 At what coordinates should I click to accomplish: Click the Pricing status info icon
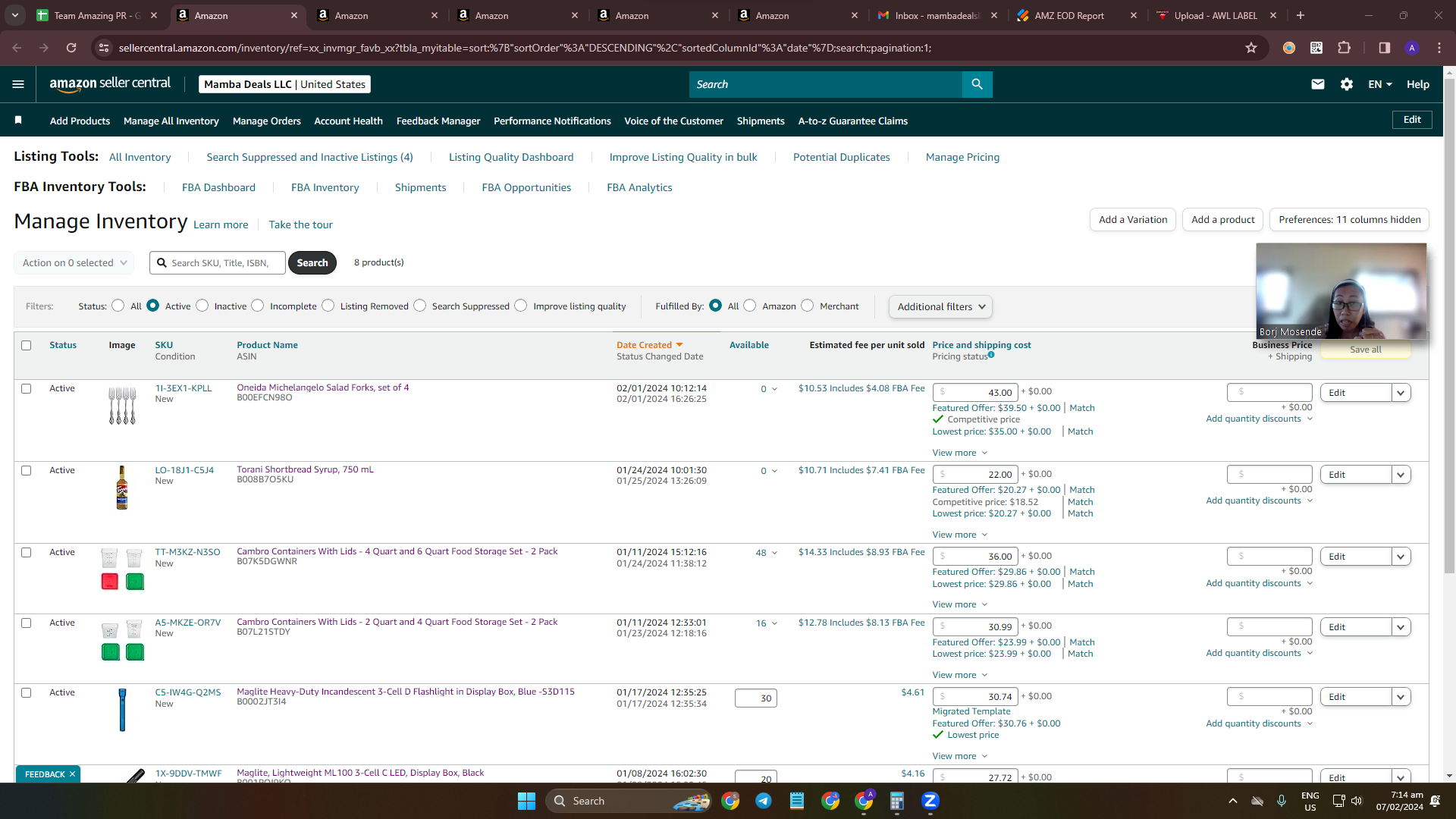(991, 354)
